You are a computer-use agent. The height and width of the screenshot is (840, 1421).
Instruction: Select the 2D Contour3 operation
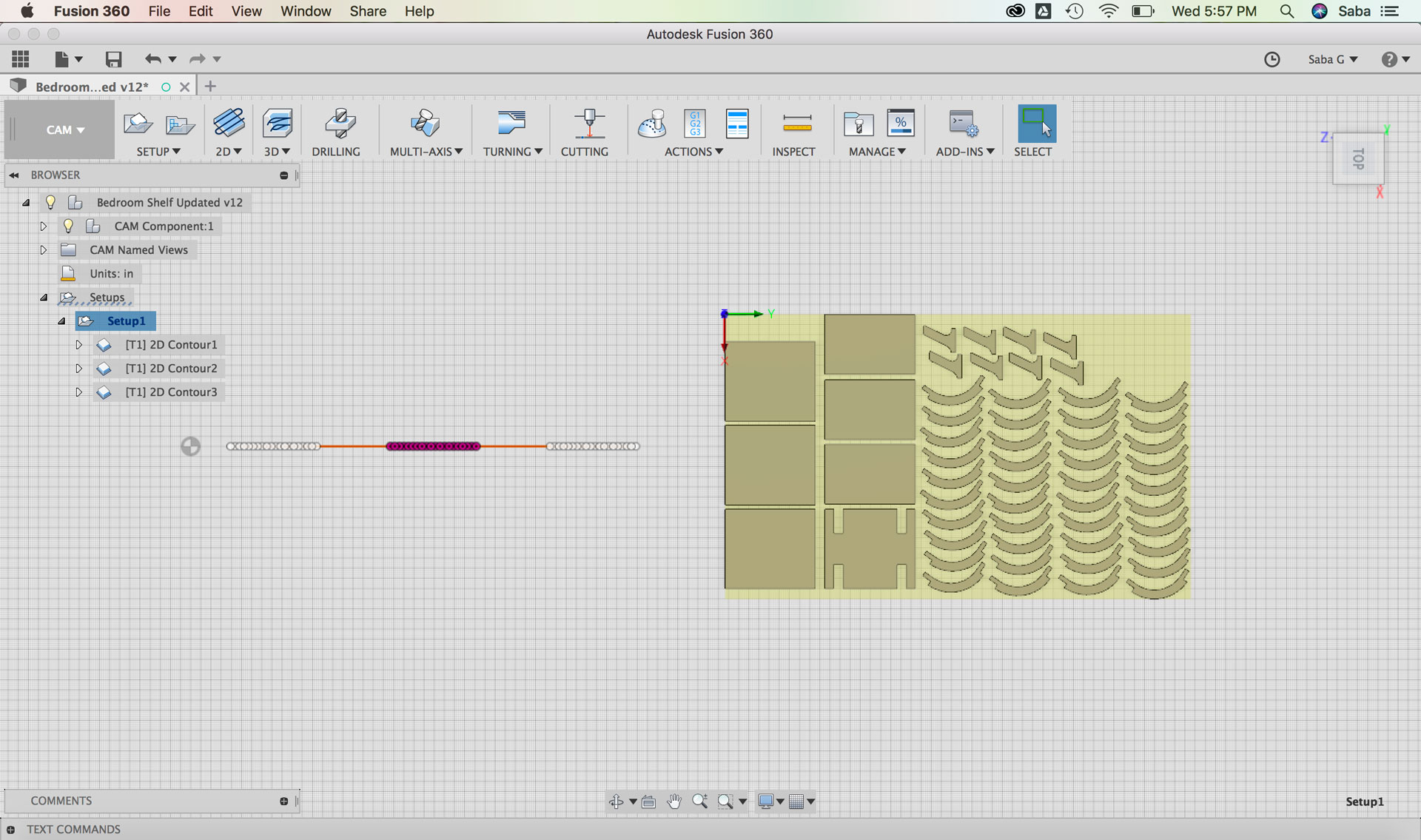click(171, 392)
